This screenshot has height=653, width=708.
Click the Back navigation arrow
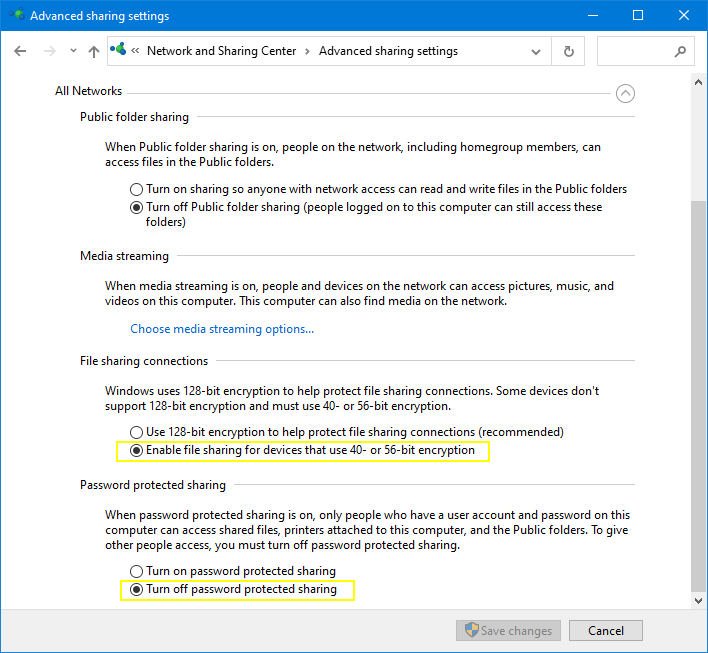tap(21, 52)
